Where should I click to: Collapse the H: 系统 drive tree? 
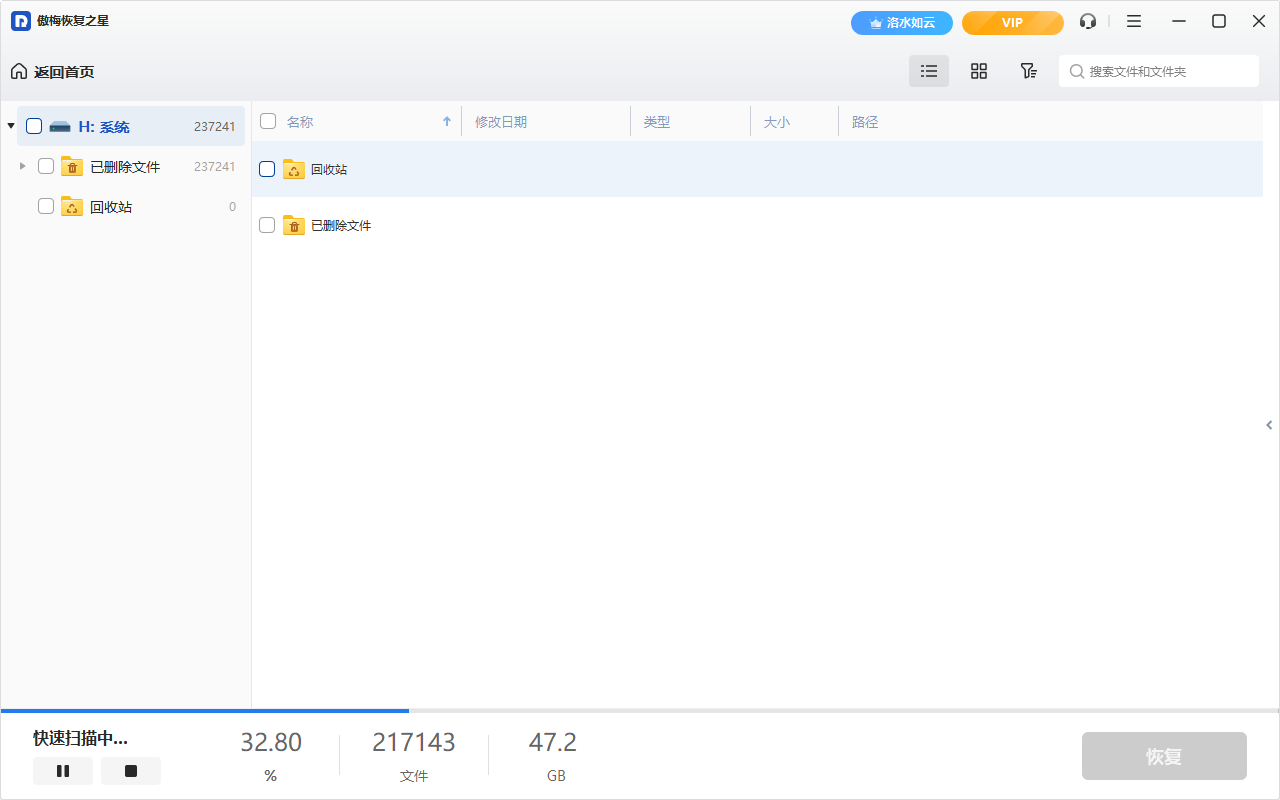(x=10, y=126)
